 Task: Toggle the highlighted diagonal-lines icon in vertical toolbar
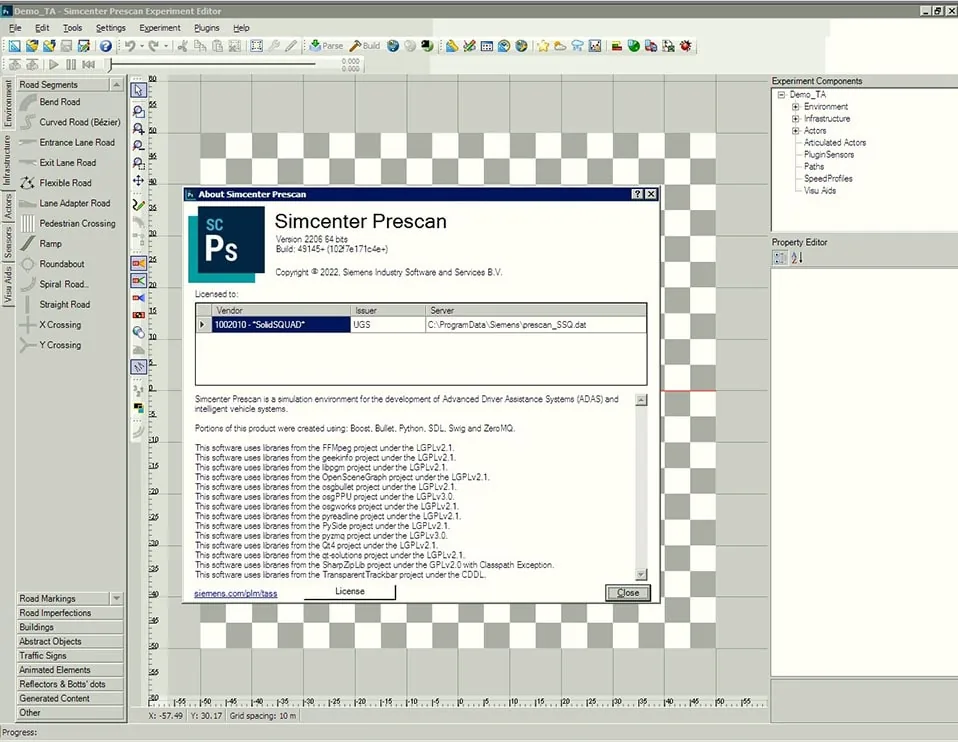(x=139, y=367)
